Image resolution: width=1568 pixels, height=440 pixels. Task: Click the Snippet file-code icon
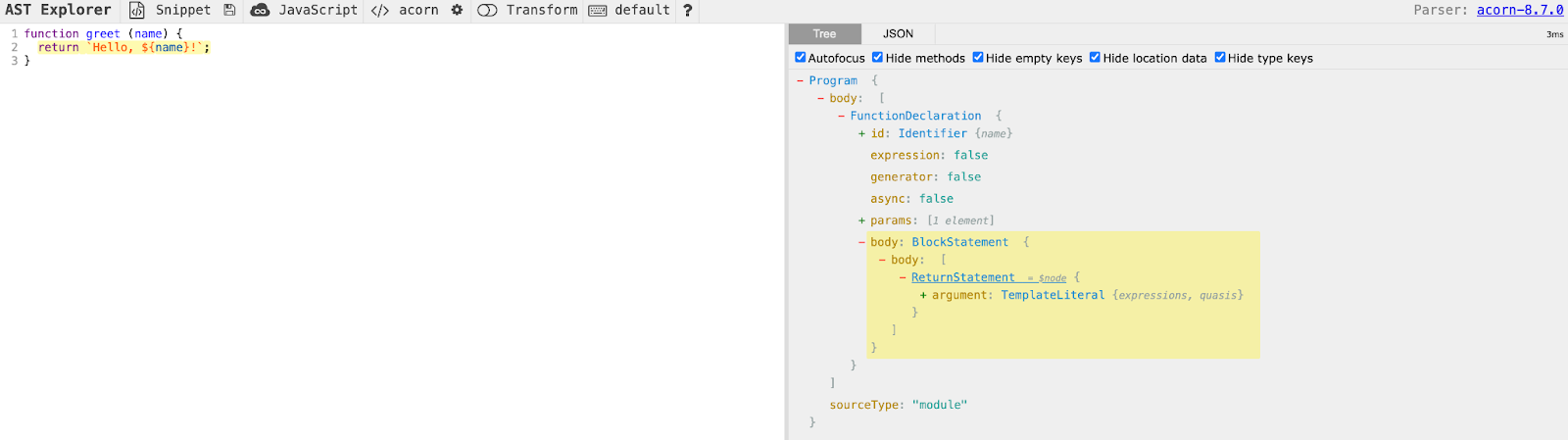(x=137, y=11)
